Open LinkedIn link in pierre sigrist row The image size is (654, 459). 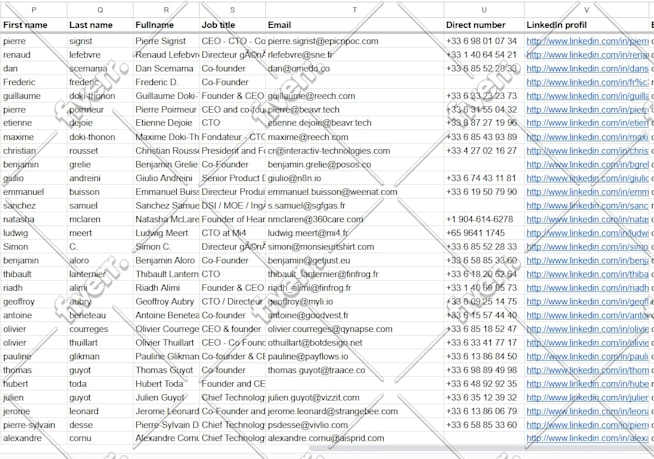click(x=587, y=41)
